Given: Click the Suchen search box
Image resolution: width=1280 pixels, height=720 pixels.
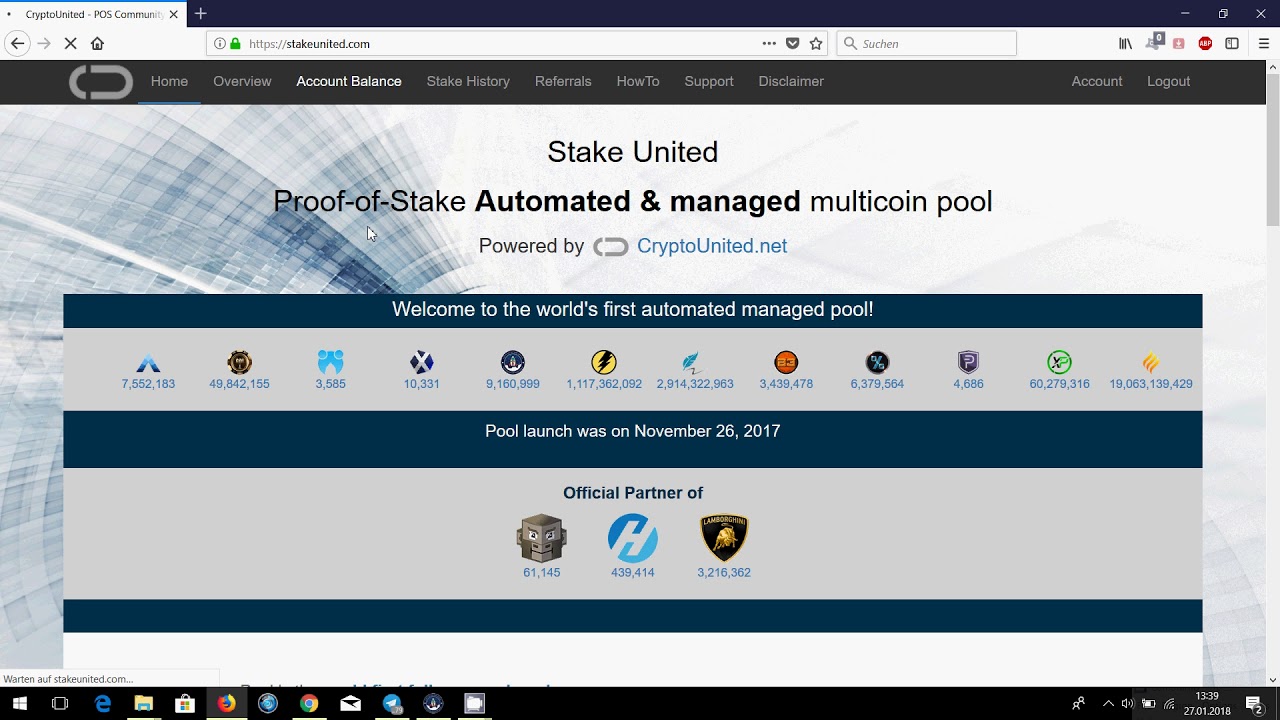Looking at the screenshot, I should point(926,43).
